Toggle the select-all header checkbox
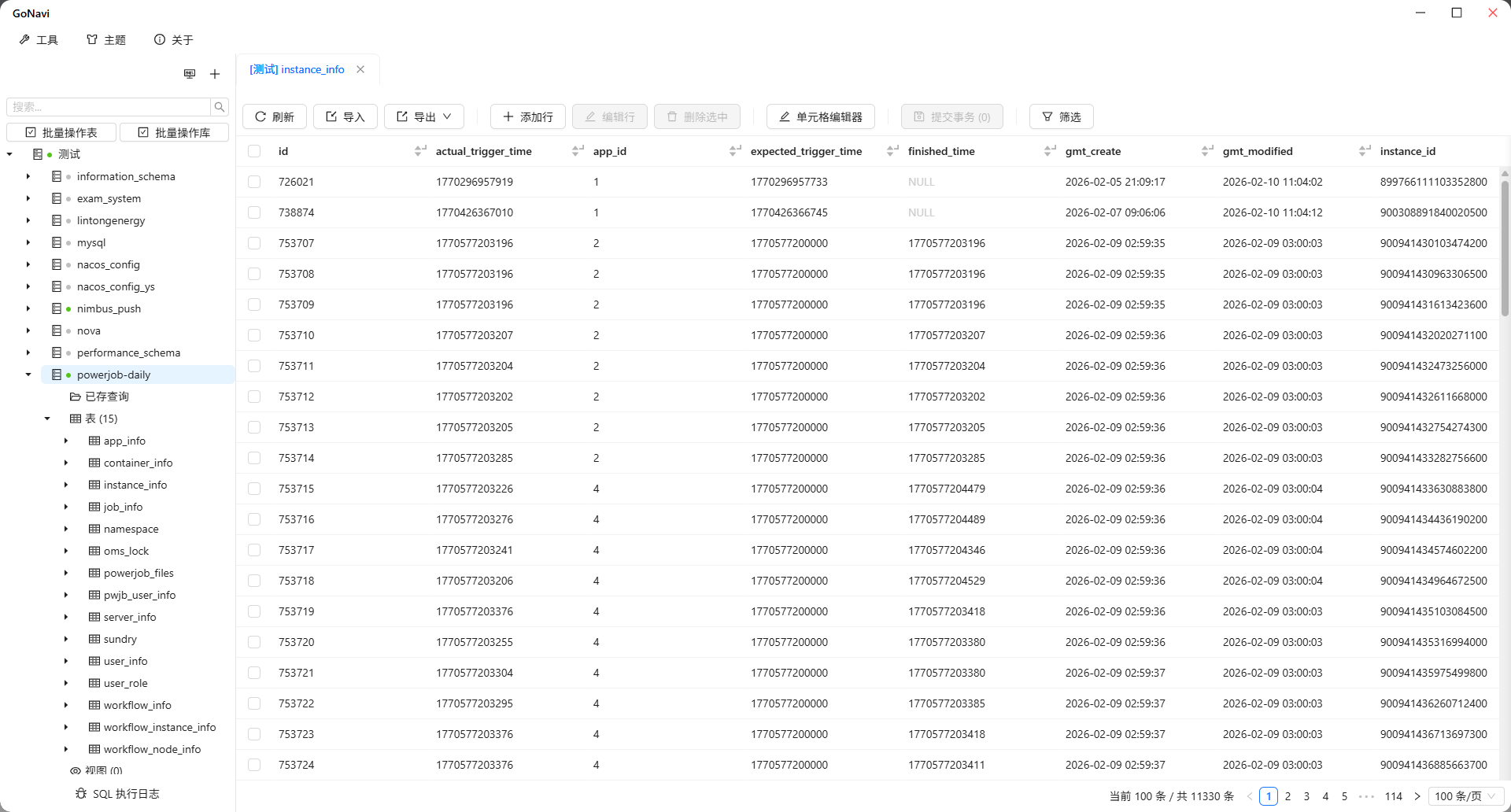Screen dimensions: 1511x812 point(254,151)
